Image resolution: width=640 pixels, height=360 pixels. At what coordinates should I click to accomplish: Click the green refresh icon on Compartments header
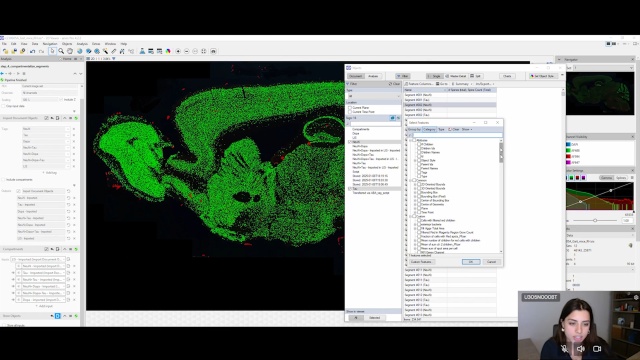76,249
